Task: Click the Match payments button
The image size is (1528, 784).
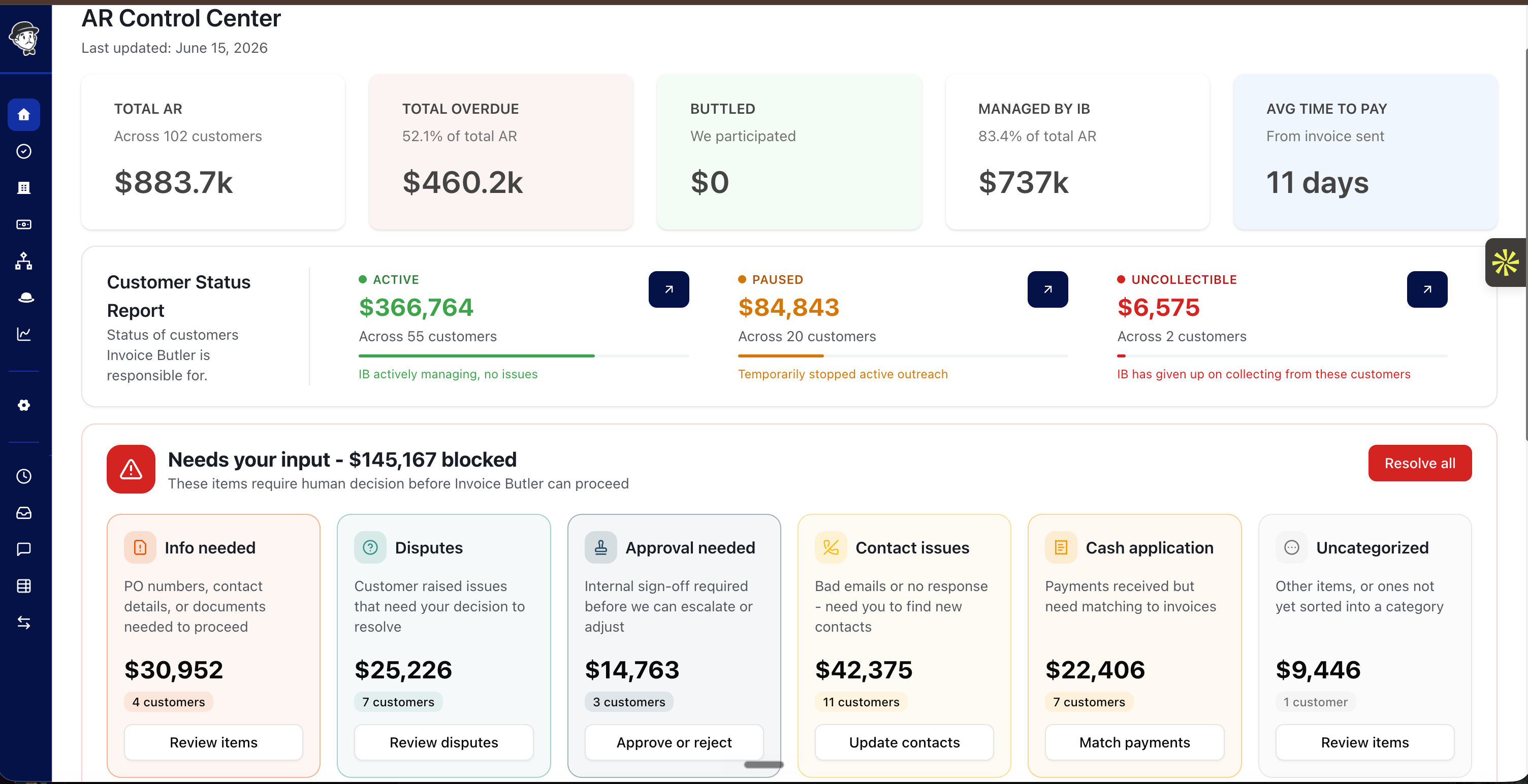Action: [1134, 742]
